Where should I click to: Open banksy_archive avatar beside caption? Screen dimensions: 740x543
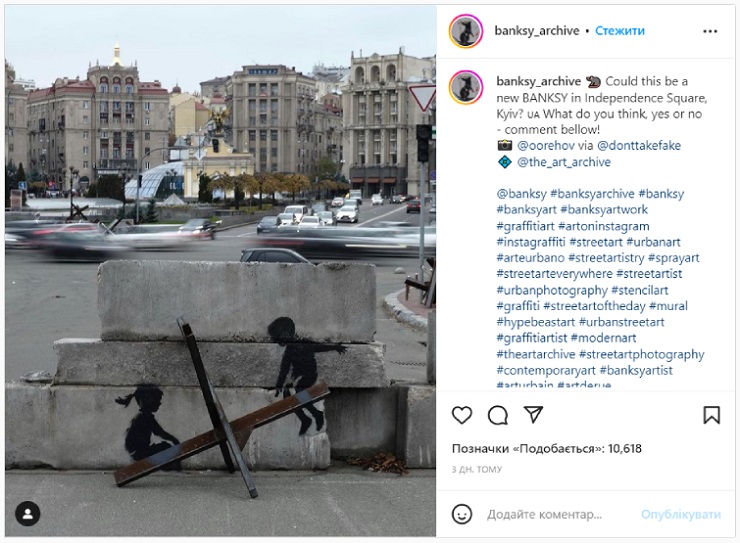coord(466,87)
